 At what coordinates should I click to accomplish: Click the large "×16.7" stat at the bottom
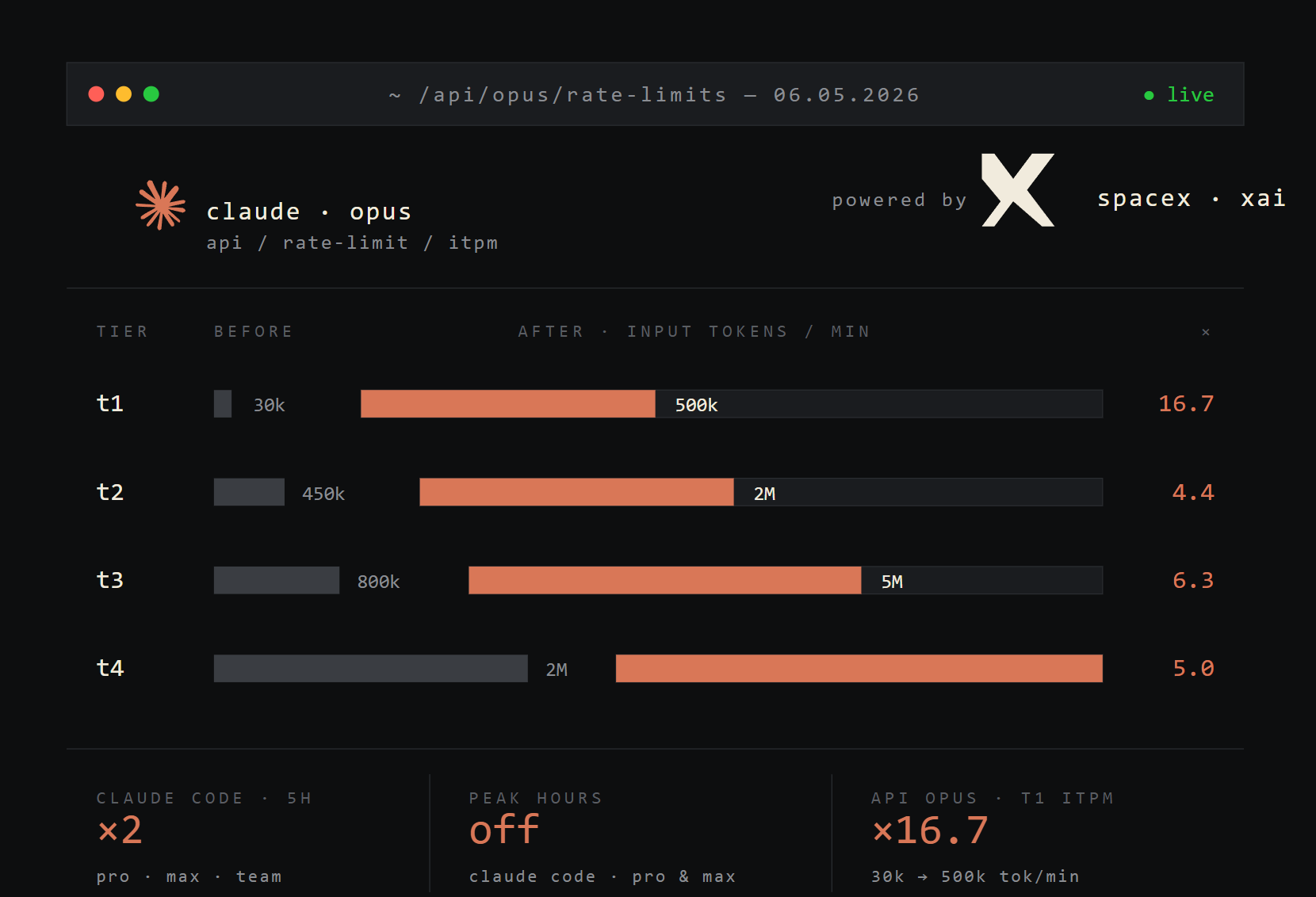pos(930,830)
